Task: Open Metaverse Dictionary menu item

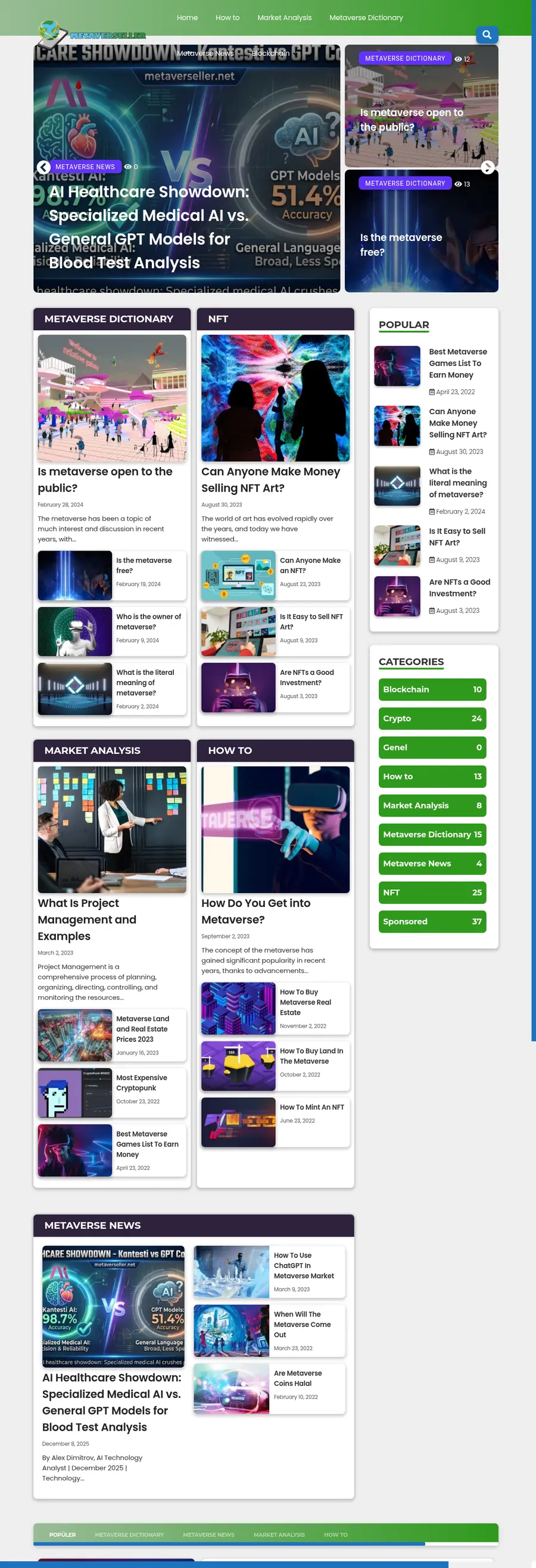Action: point(366,18)
